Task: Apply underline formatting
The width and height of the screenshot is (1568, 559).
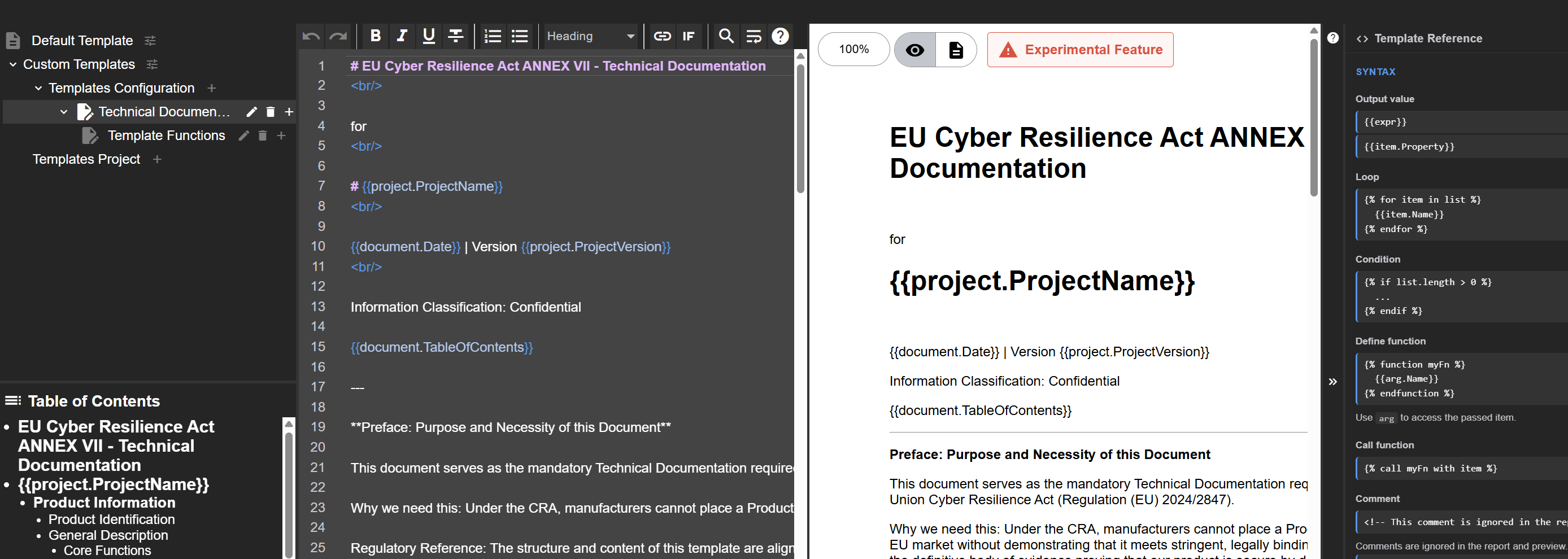Action: click(429, 37)
